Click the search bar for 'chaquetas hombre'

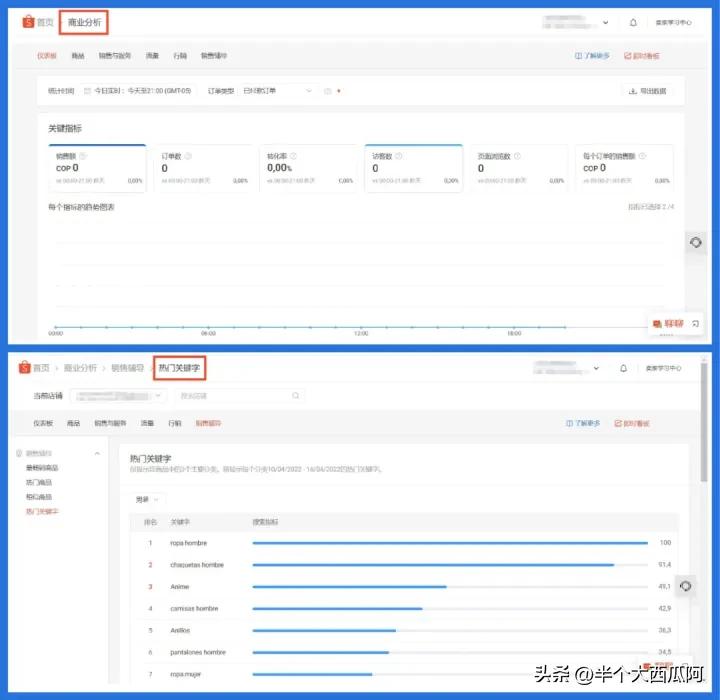pos(450,565)
